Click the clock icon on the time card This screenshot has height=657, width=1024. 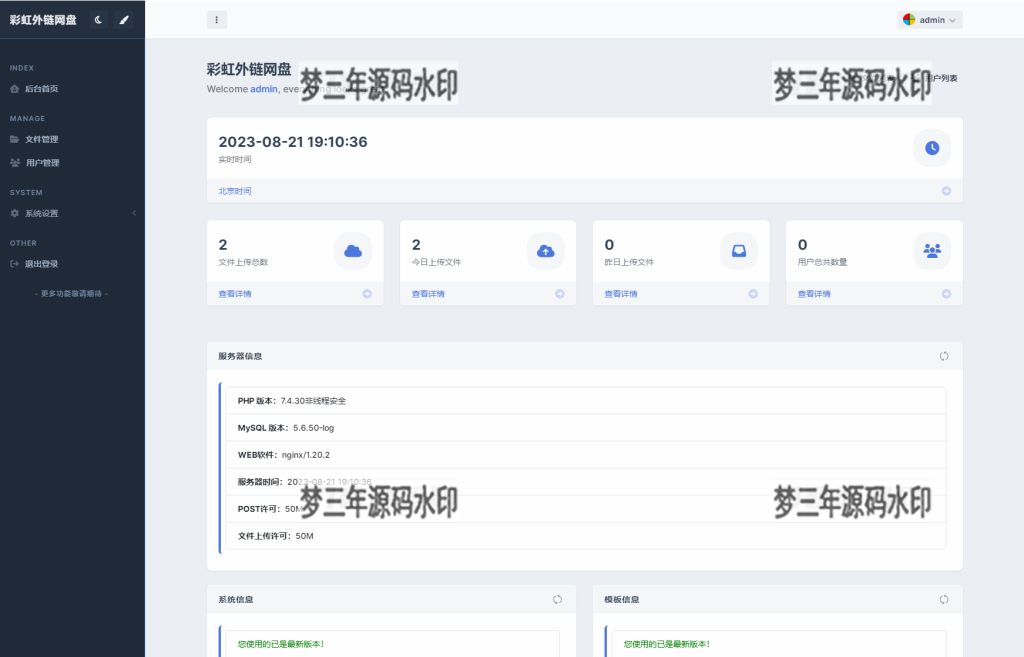click(x=932, y=148)
